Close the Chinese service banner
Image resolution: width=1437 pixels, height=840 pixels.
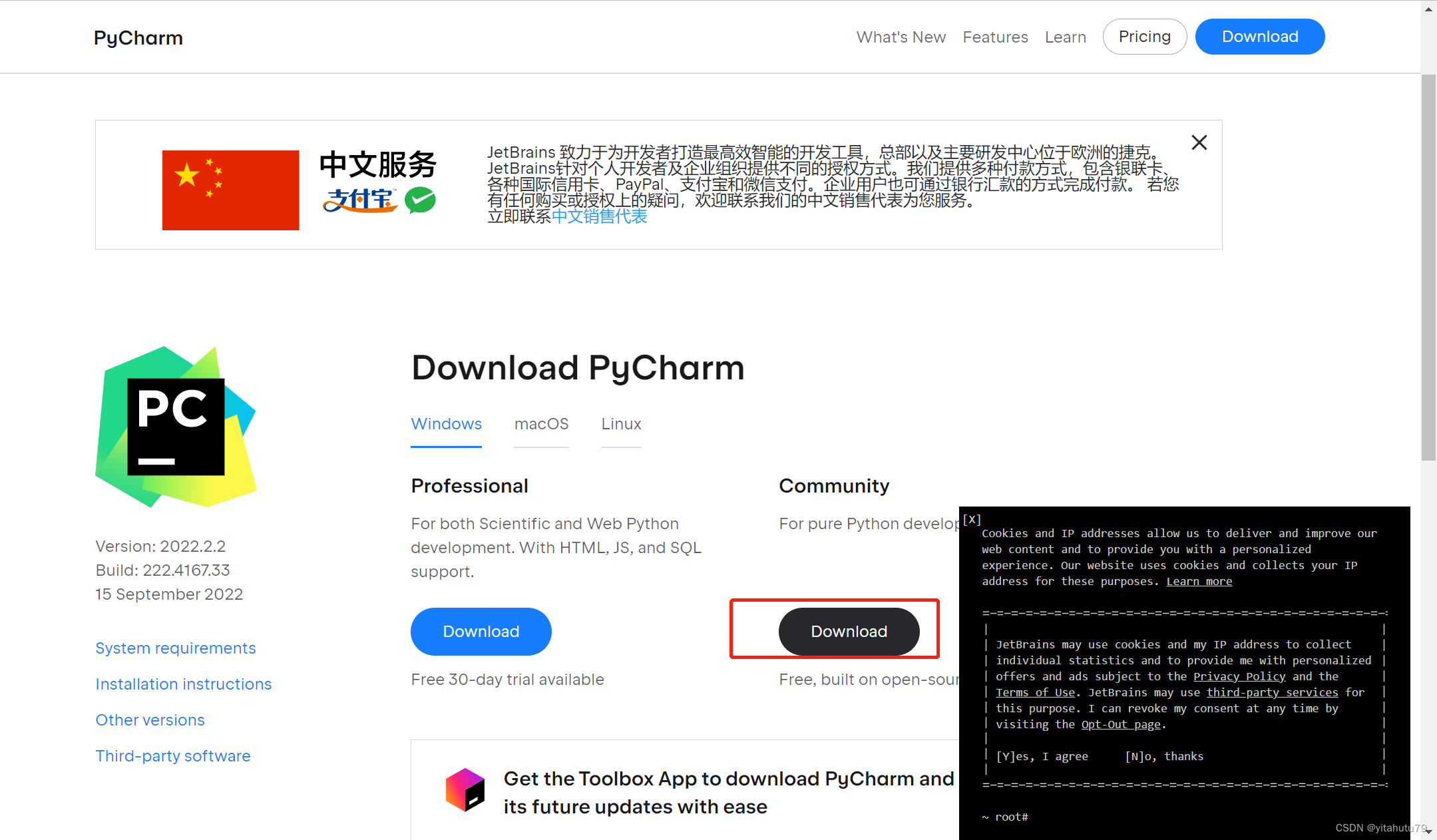click(x=1199, y=142)
